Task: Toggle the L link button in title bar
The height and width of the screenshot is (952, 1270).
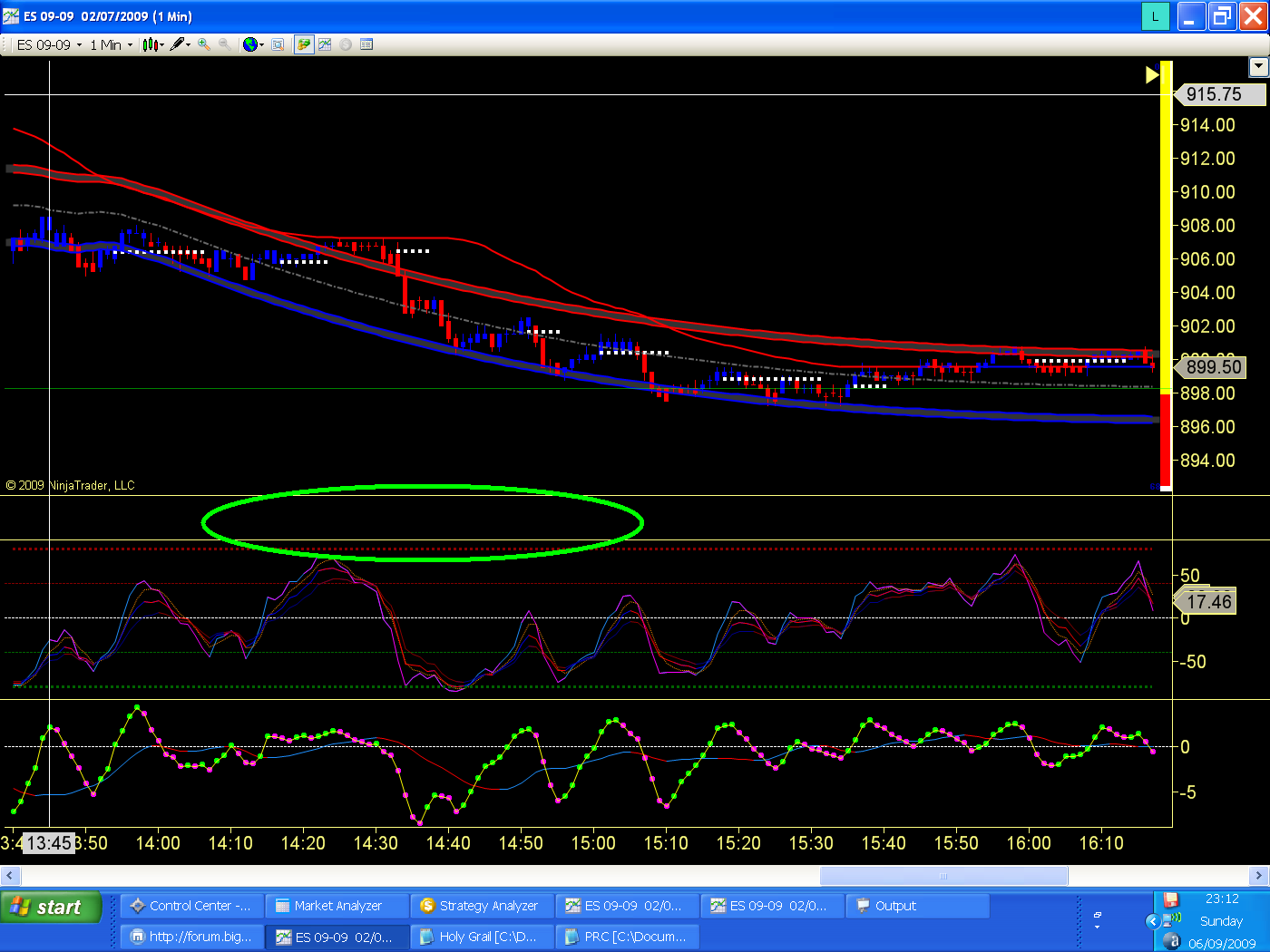Action: pos(1156,16)
